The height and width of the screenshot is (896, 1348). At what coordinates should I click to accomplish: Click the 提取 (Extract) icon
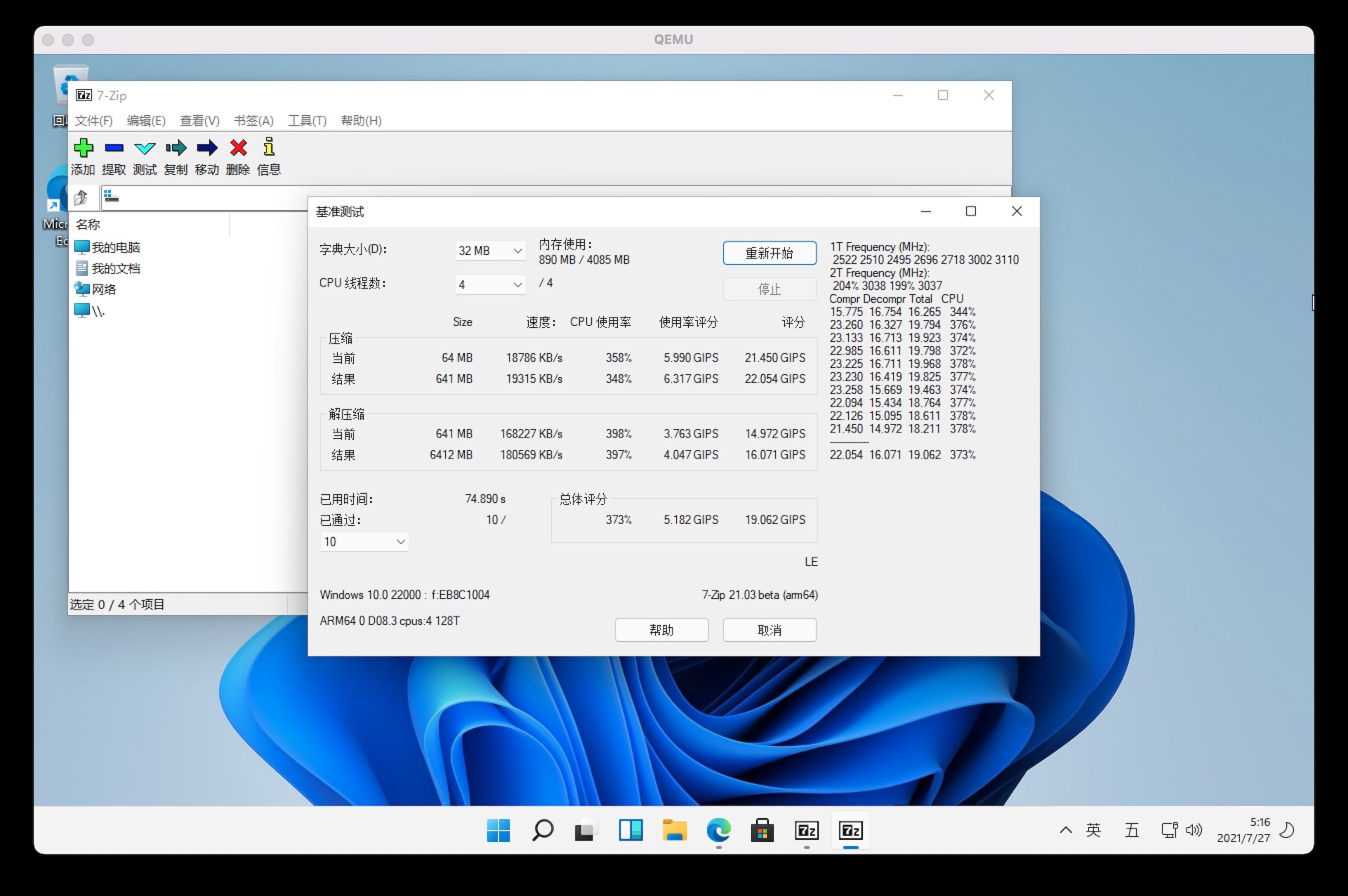pos(113,156)
